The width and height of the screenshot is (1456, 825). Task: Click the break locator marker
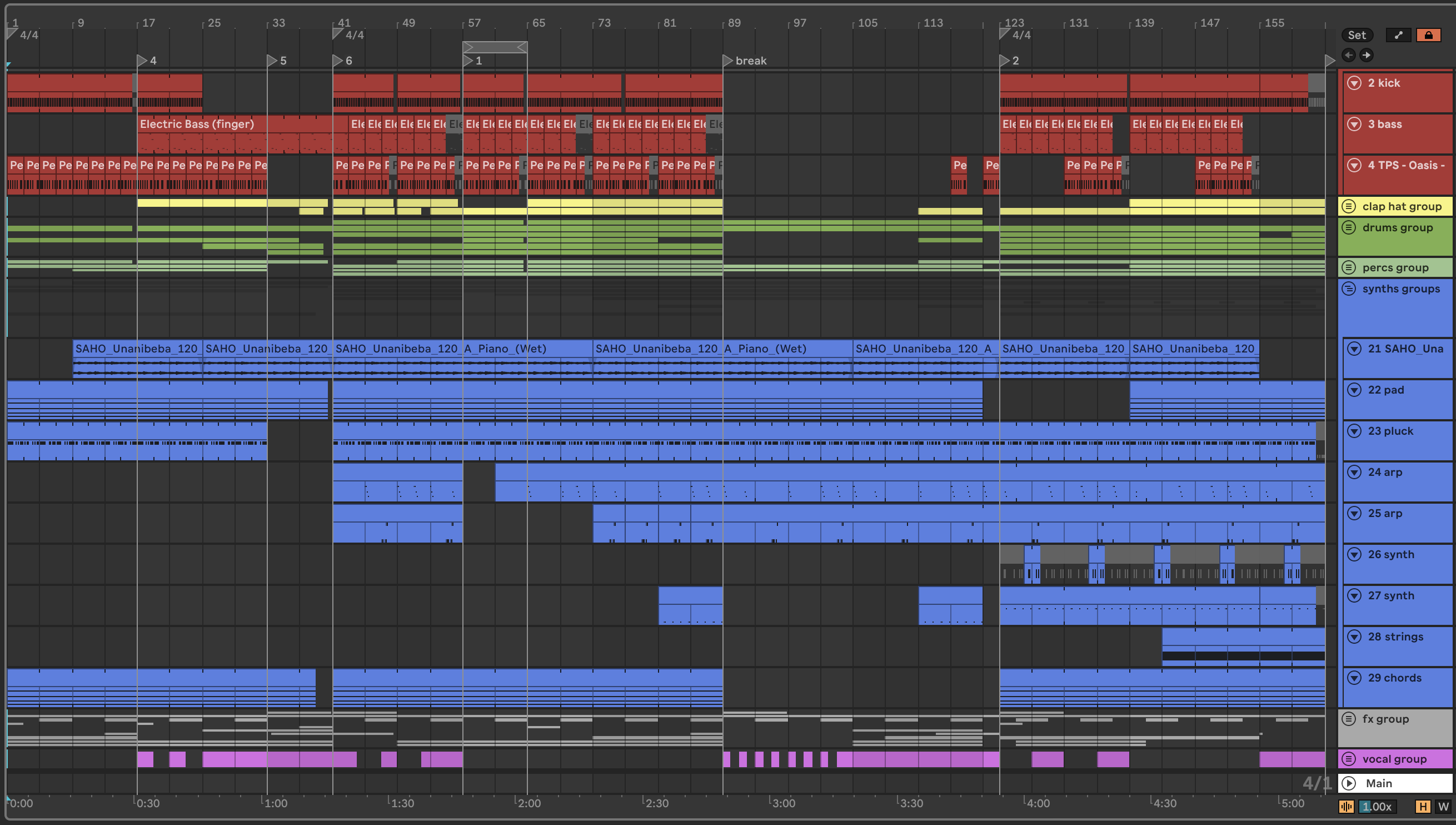[727, 61]
